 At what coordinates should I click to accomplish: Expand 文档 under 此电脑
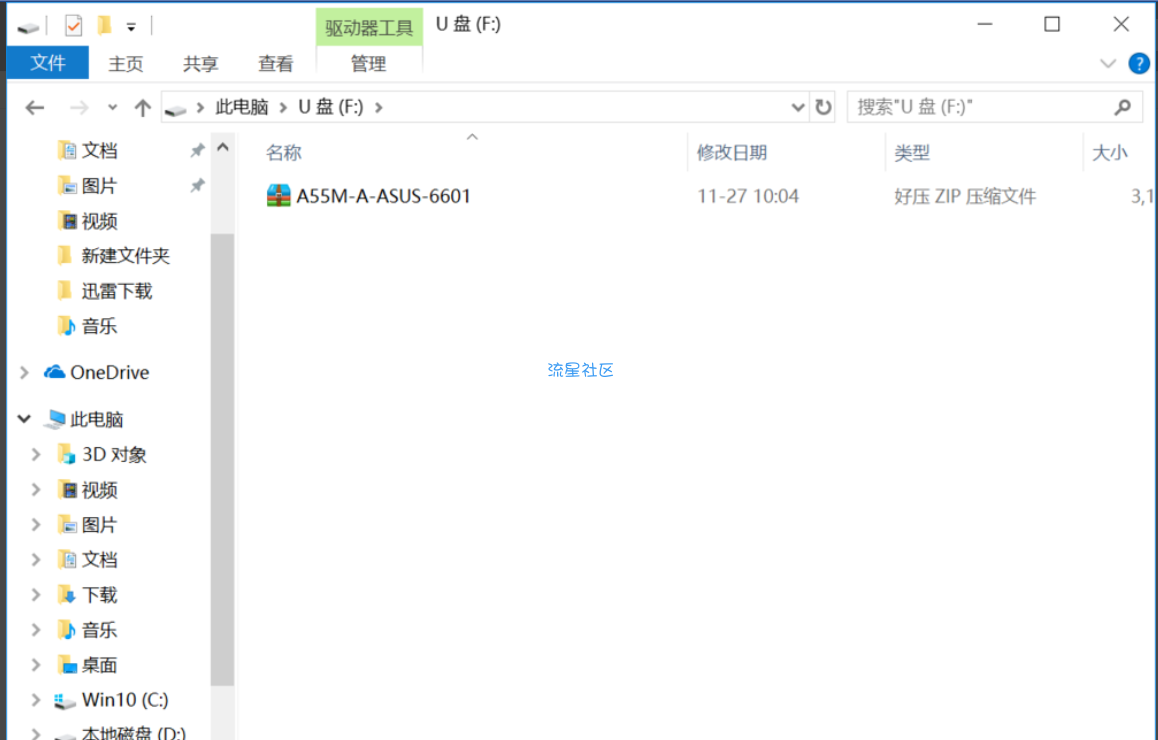35,559
